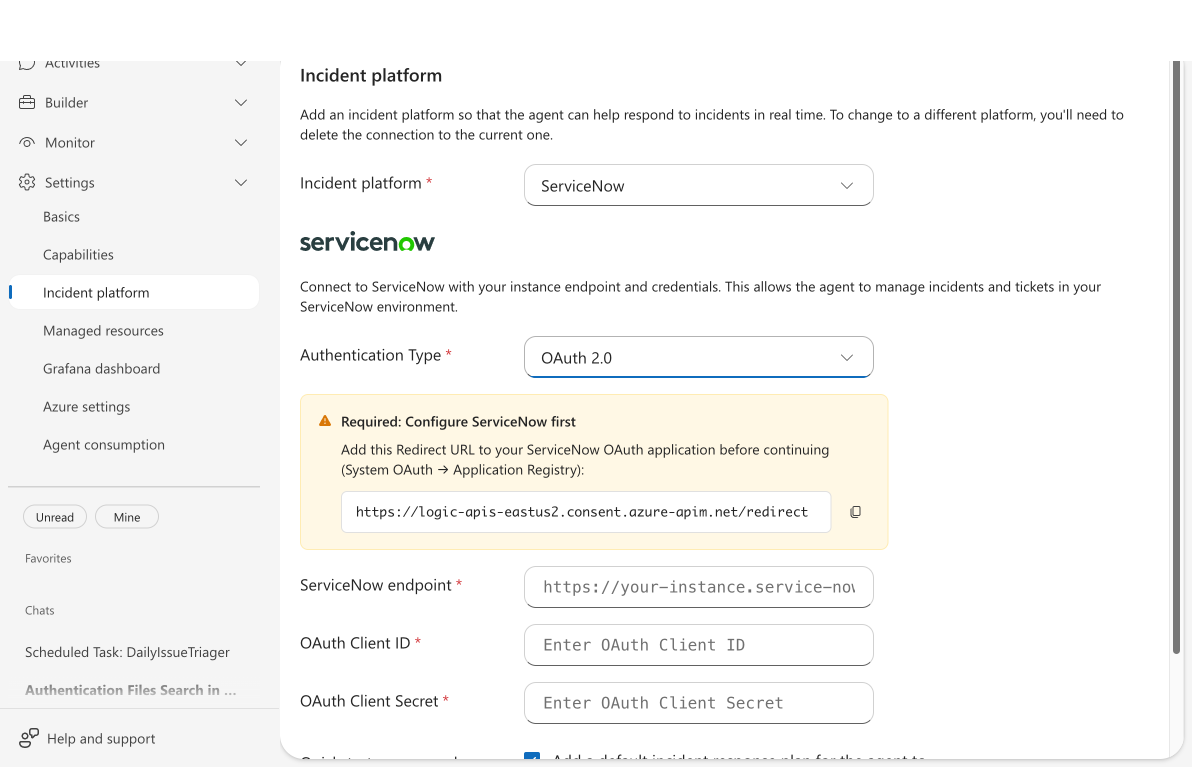The width and height of the screenshot is (1192, 767).
Task: Click the OAuth Client Secret label
Action: [369, 701]
